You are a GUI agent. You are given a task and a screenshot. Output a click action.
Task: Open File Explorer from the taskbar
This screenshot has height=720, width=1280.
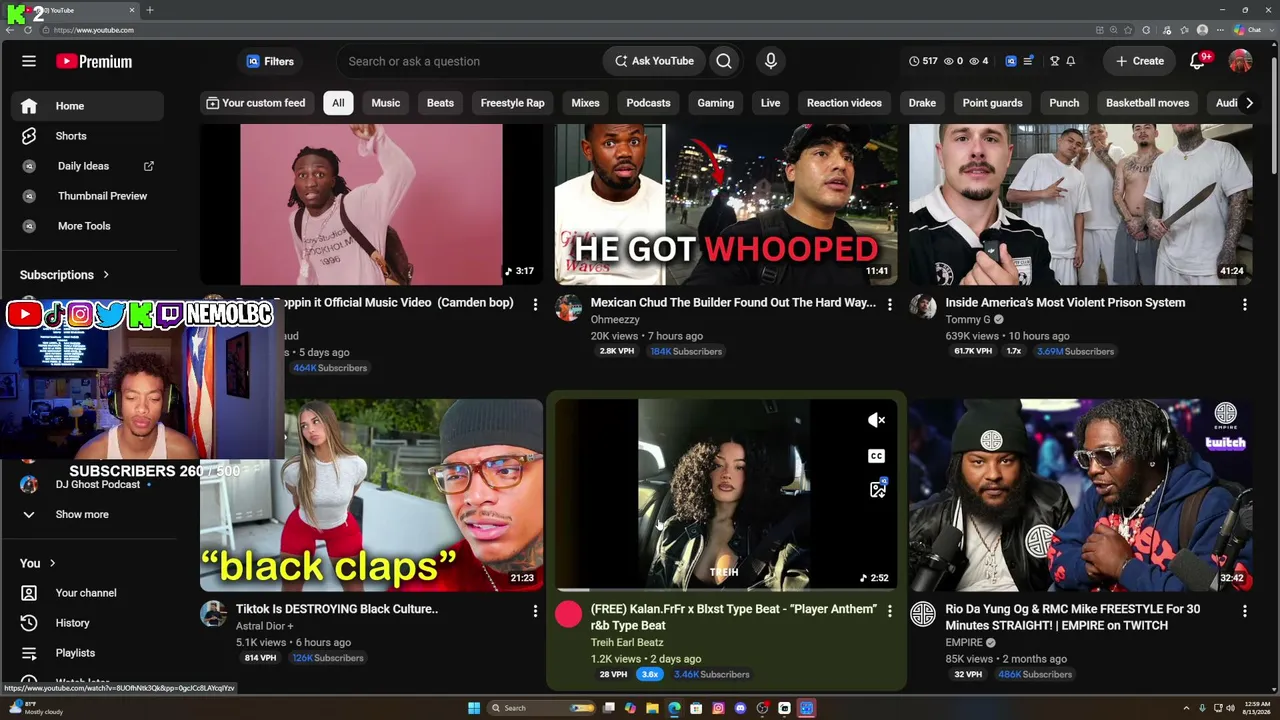[x=652, y=708]
